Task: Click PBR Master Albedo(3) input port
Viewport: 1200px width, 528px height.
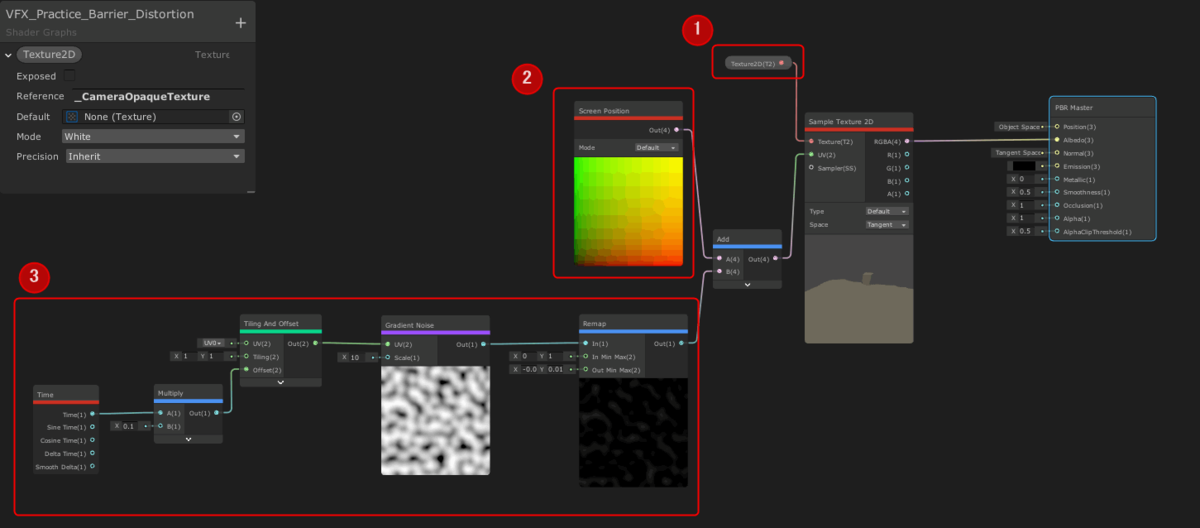Action: point(1057,140)
